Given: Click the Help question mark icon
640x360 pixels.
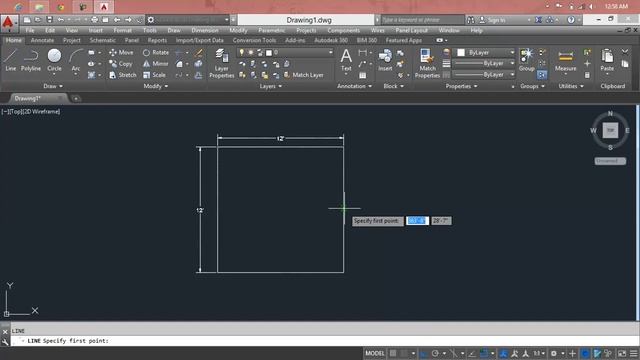Looking at the screenshot, I should 571,20.
